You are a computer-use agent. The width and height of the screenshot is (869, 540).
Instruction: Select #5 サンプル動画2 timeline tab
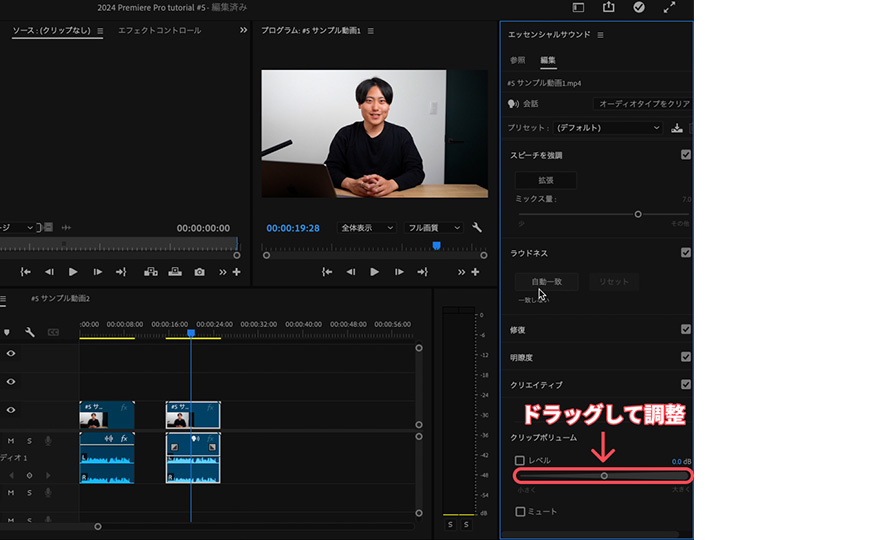(x=60, y=298)
